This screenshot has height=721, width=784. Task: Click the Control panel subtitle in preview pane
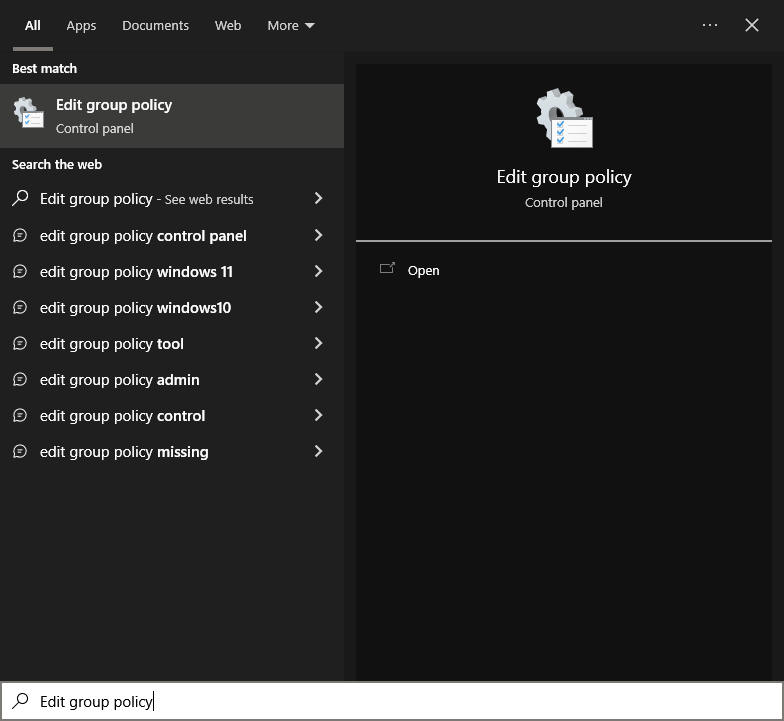click(x=564, y=202)
